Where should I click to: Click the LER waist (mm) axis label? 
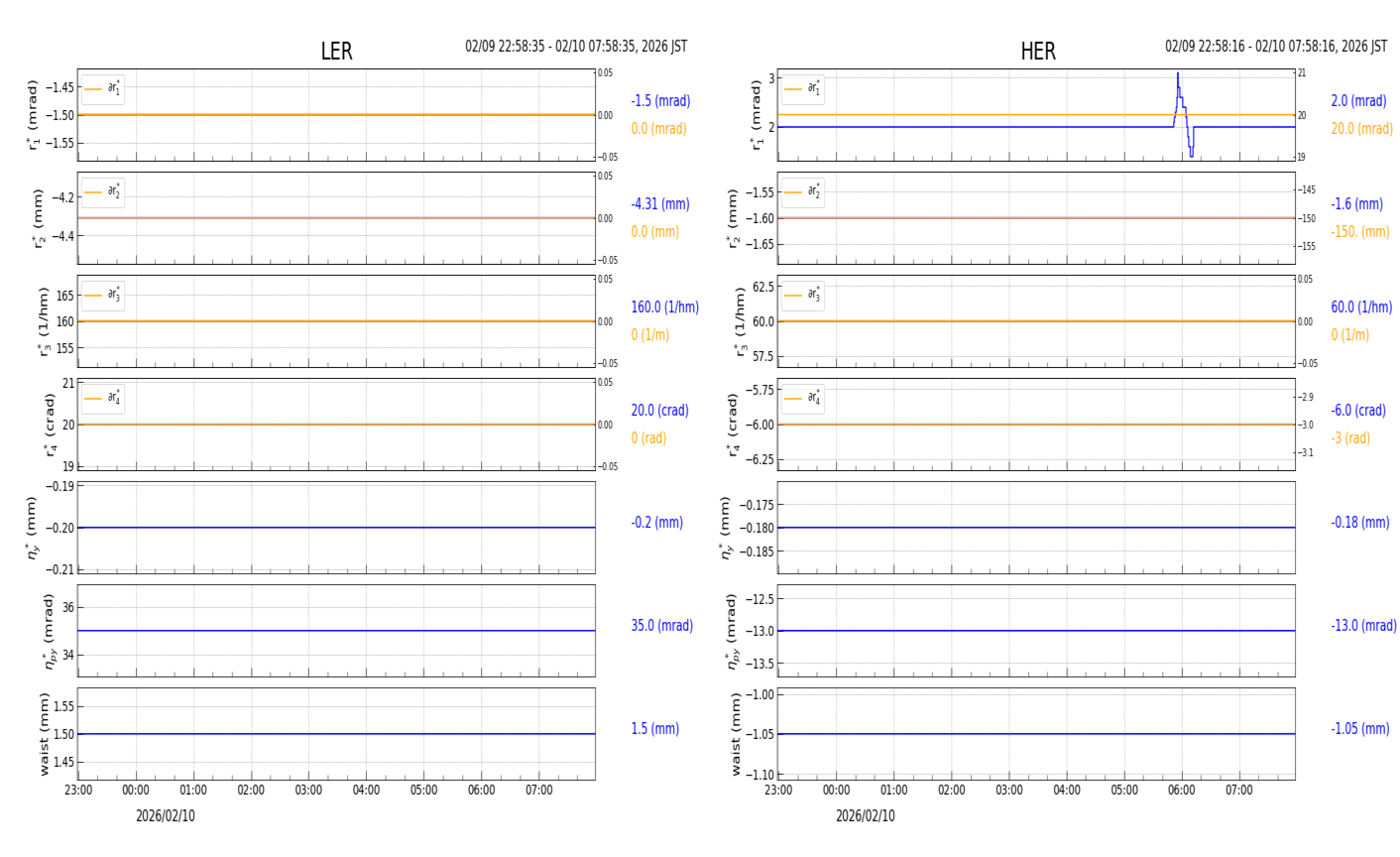44,734
